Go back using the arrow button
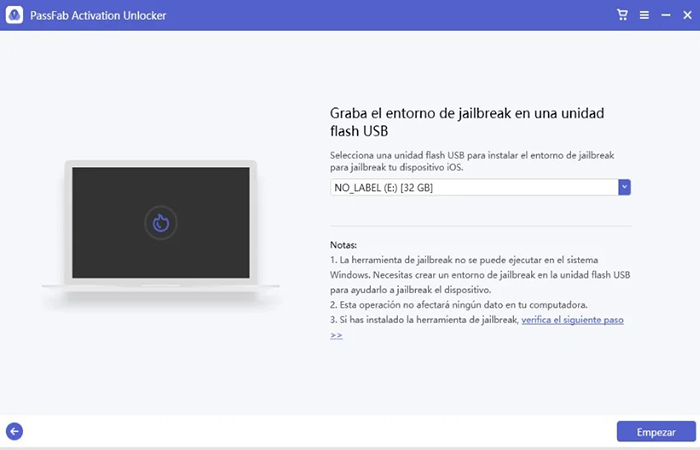 point(14,431)
